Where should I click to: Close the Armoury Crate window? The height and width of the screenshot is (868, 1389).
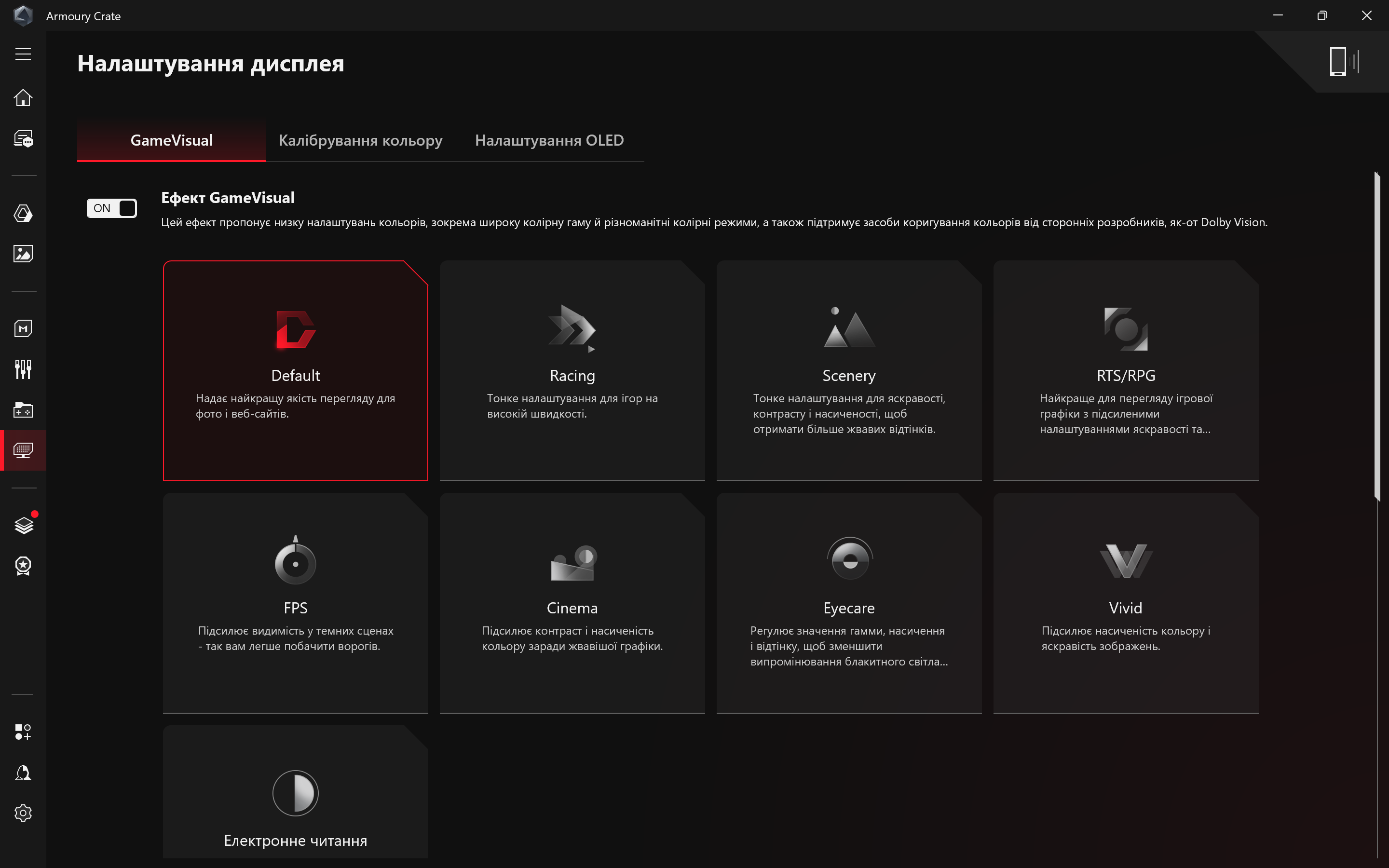1367,15
